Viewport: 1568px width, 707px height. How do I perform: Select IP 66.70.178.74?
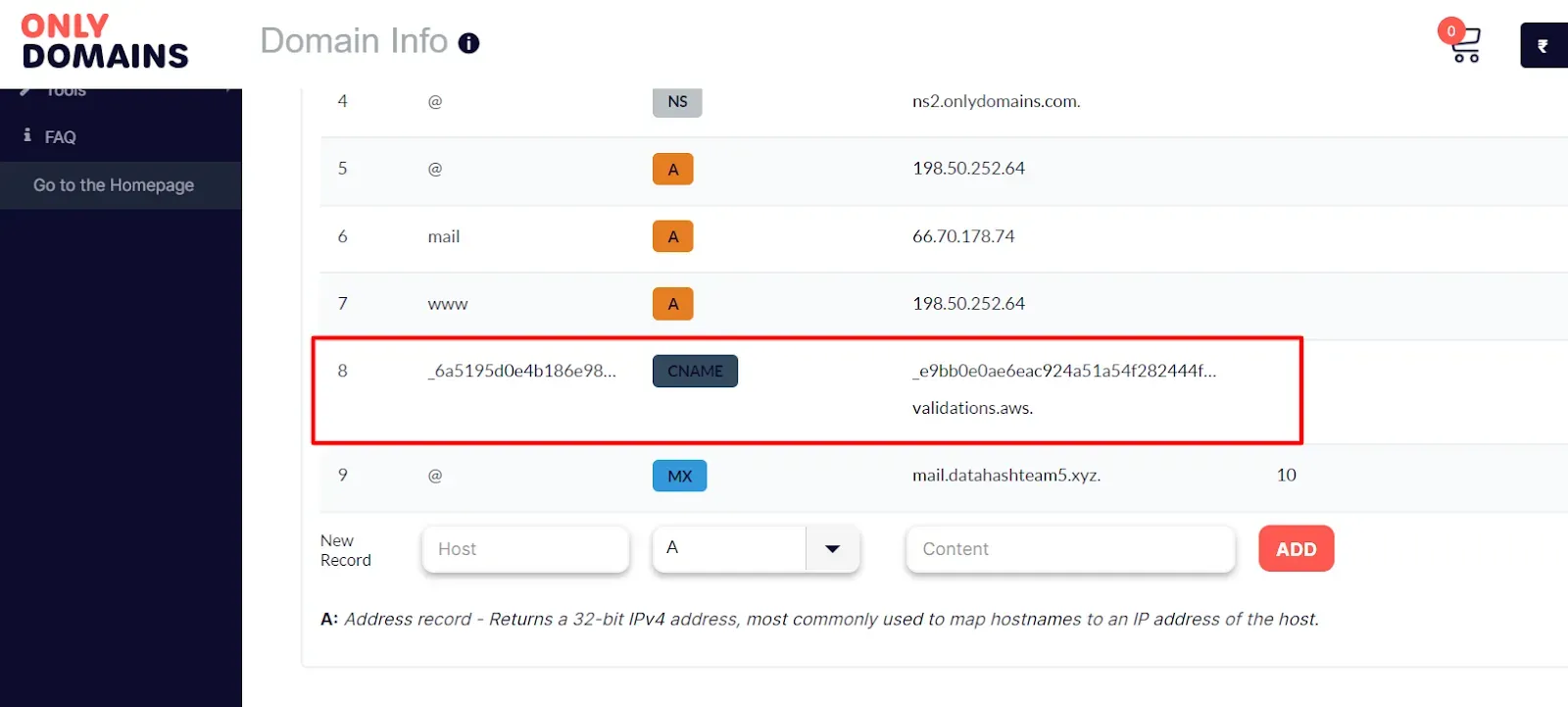coord(963,235)
